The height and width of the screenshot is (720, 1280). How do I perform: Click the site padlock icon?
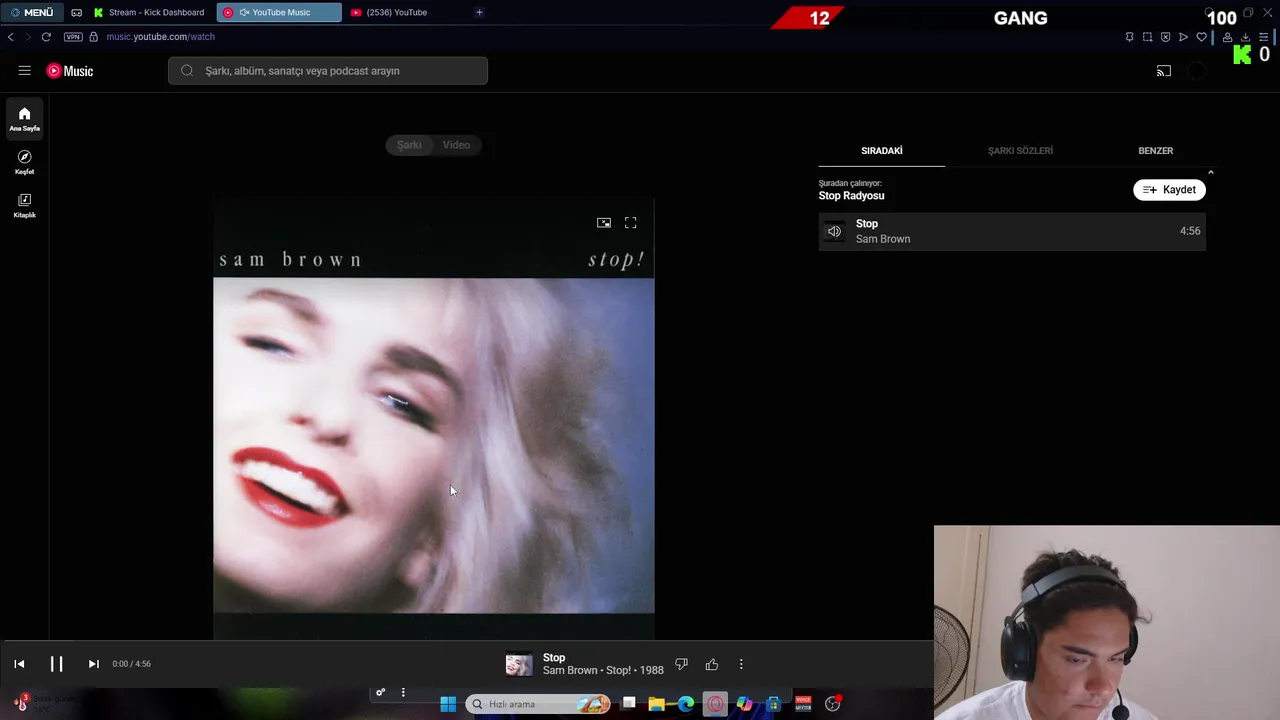94,37
